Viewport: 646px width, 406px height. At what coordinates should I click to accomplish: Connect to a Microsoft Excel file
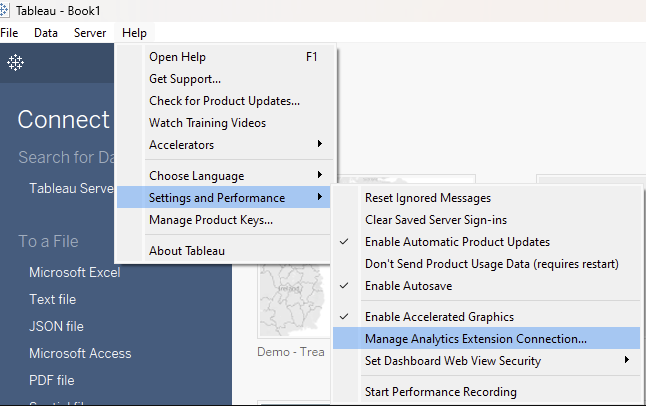(x=74, y=272)
